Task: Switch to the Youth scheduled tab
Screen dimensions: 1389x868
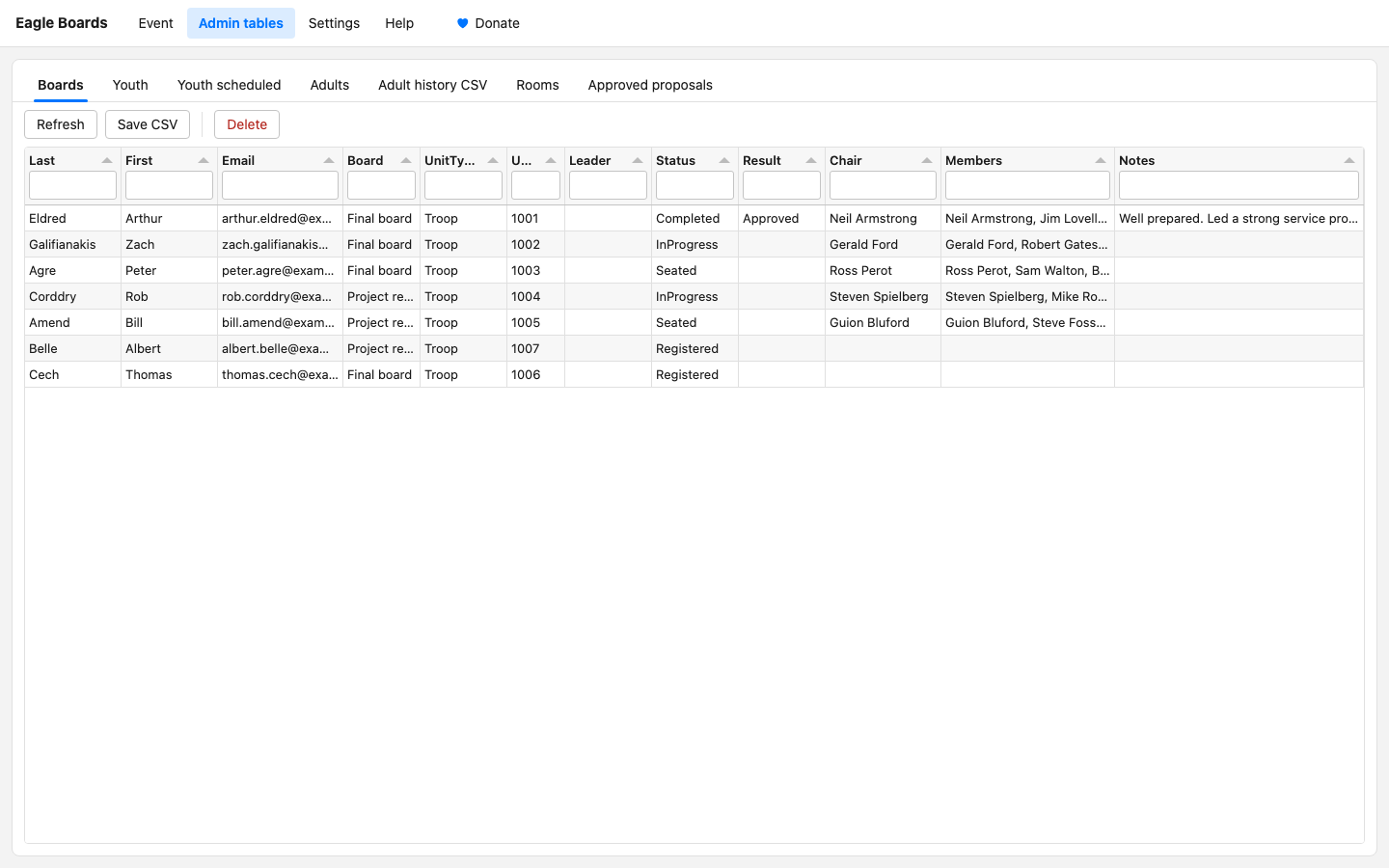Action: tap(230, 85)
